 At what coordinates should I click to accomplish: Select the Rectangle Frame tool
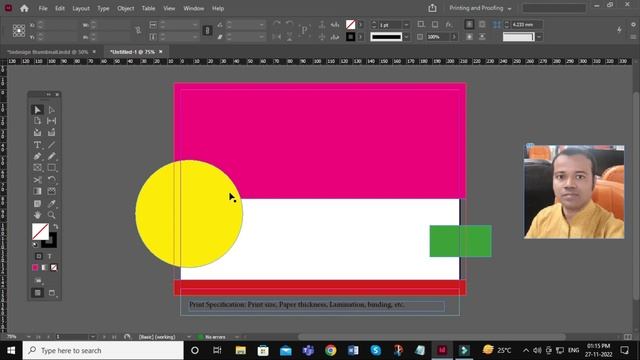point(37,167)
